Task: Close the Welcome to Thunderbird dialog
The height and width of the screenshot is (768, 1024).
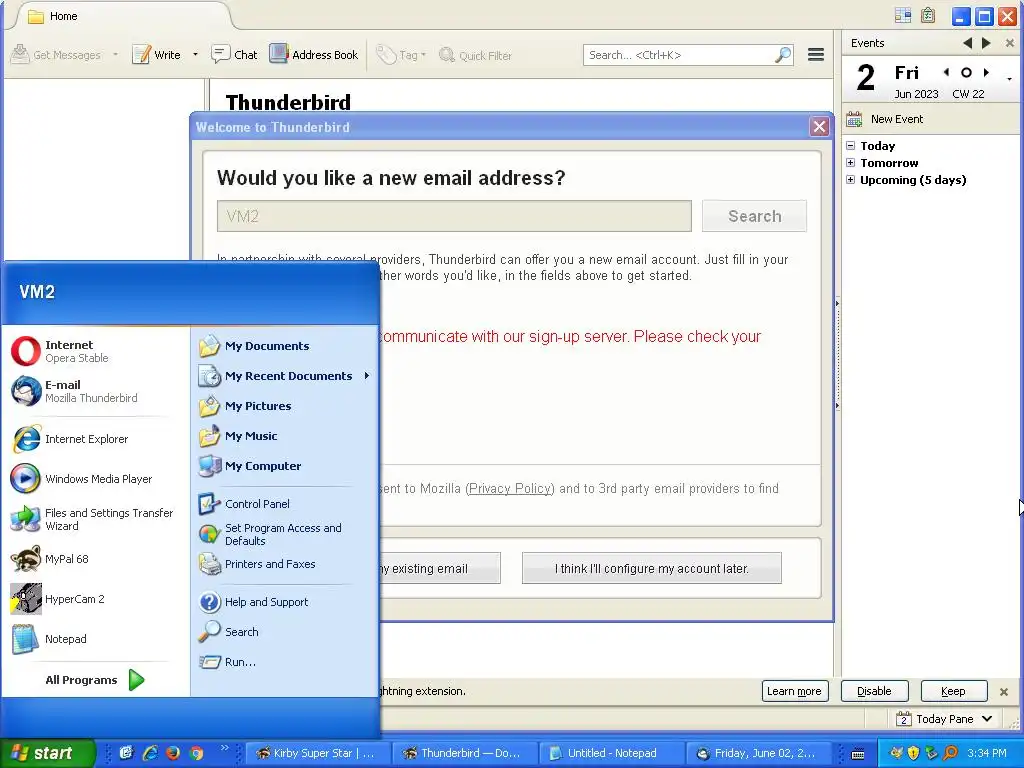Action: [819, 127]
